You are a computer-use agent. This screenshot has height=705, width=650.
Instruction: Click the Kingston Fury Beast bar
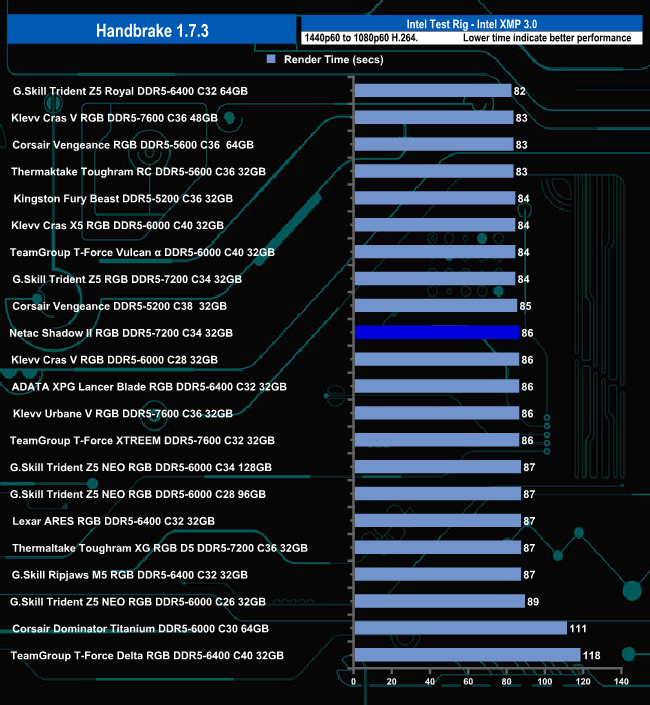(435, 198)
